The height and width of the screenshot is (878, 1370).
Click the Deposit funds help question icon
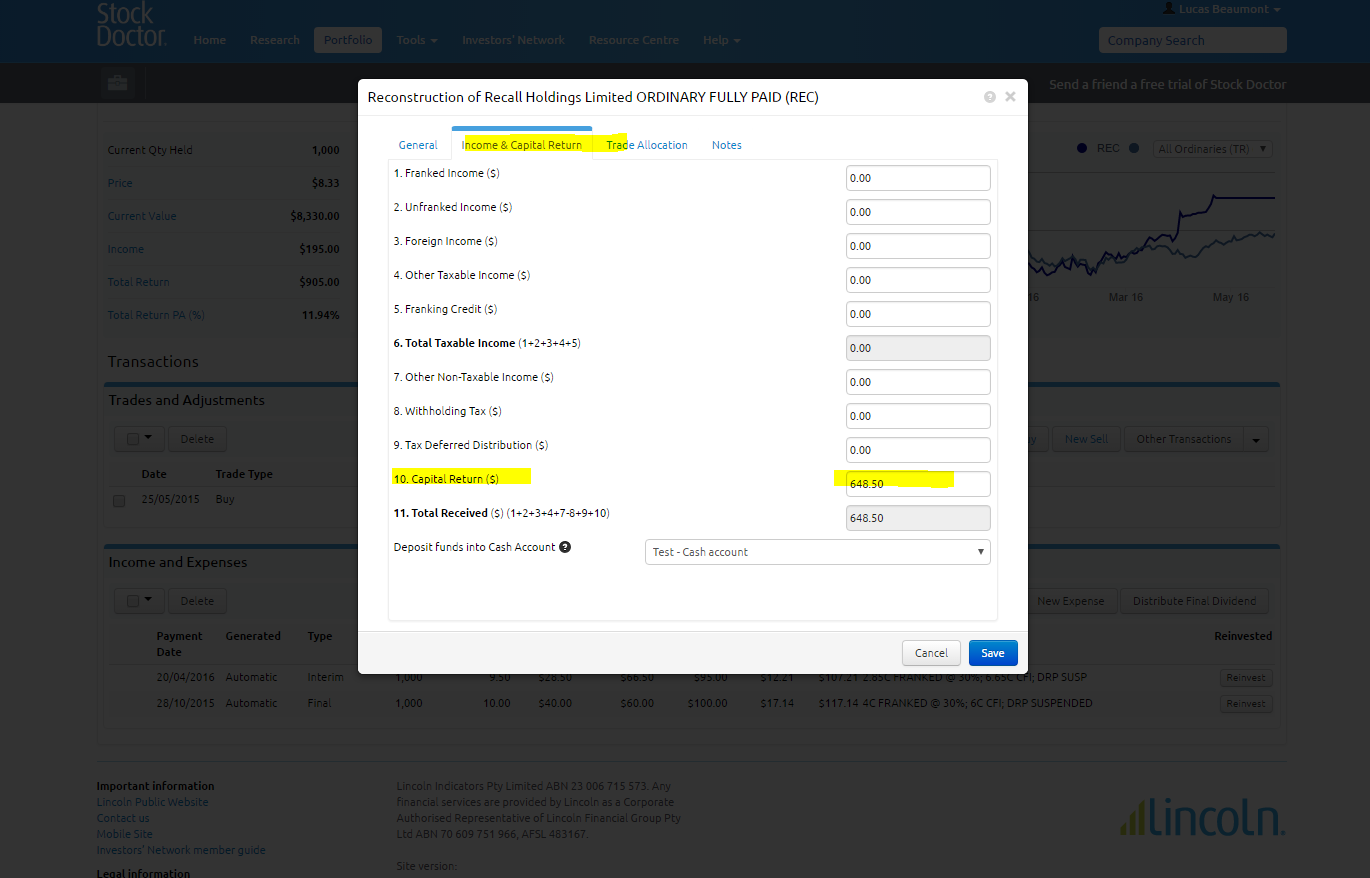pos(565,547)
